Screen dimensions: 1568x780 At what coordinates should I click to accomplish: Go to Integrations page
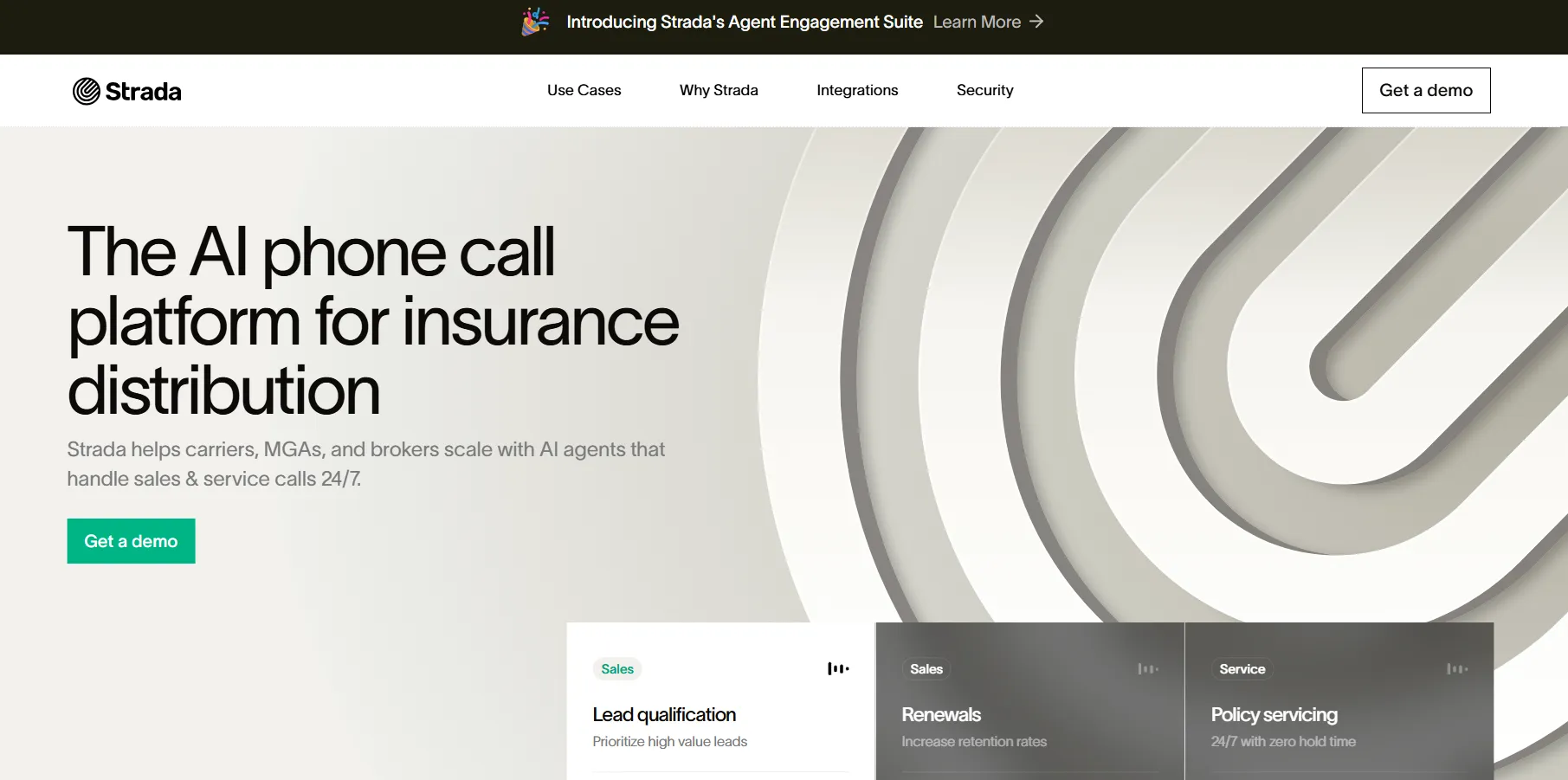pos(857,90)
